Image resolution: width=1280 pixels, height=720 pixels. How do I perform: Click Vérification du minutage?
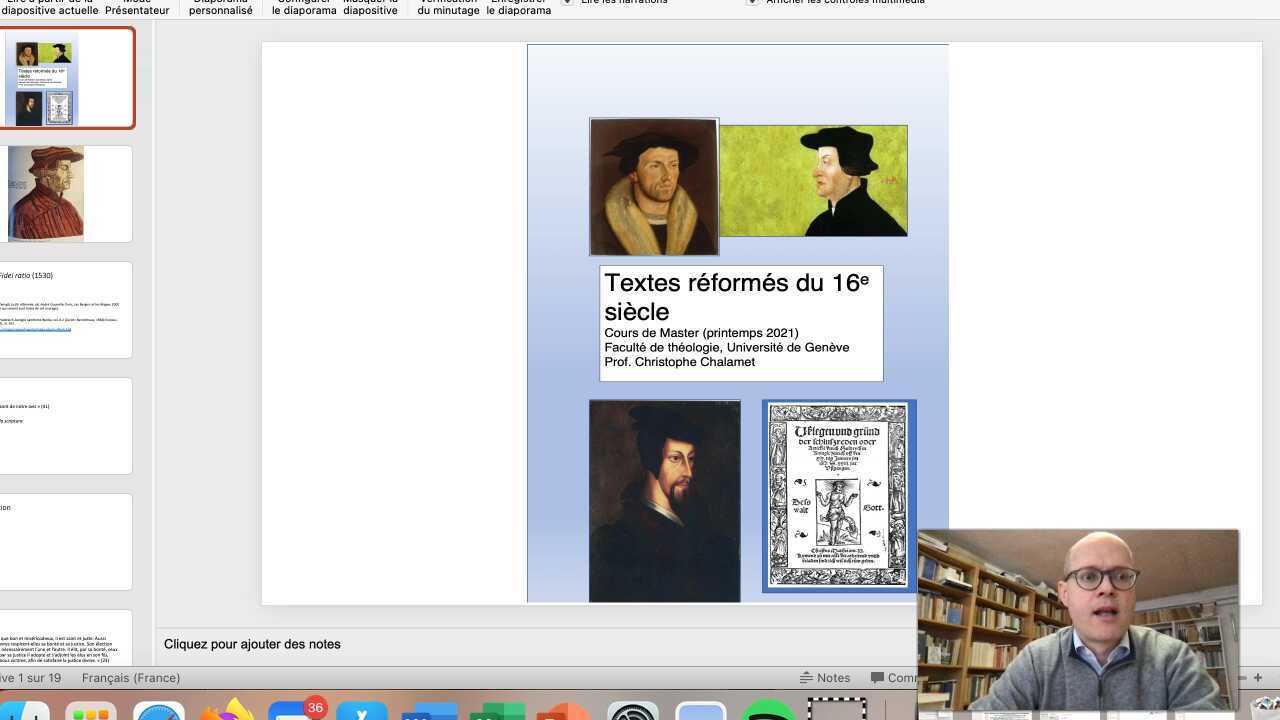click(448, 6)
